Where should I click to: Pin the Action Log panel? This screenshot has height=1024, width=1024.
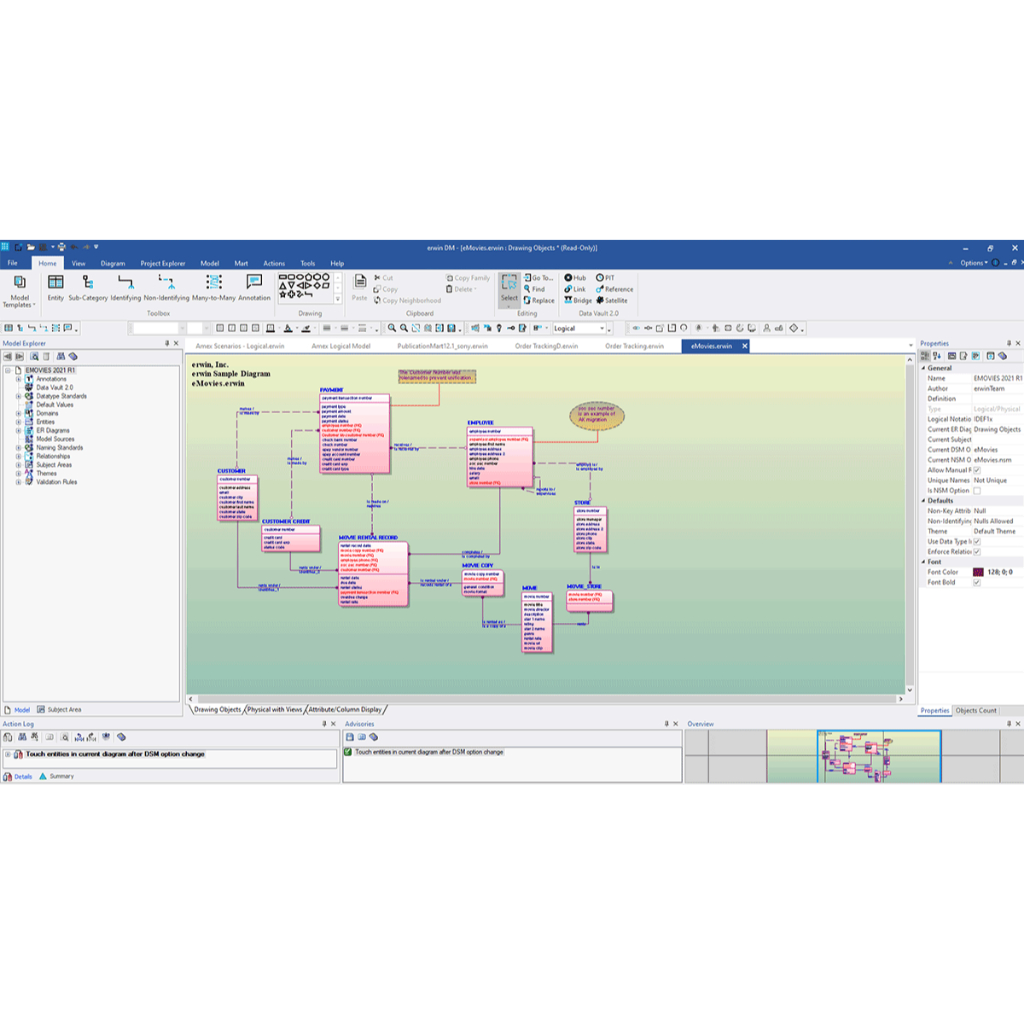(x=324, y=724)
